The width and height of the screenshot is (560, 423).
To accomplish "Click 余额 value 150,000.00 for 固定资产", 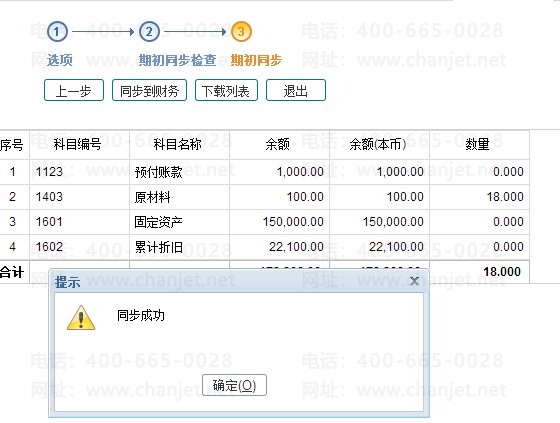I will 293,222.
